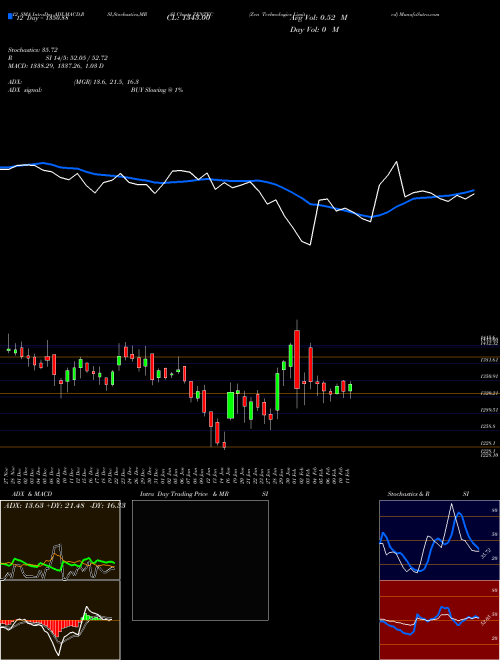The image size is (500, 660).
Task: Click the 'ADX: 13.63 +DY: 21.48 -DY: 16.33' readout
Action: [x=65, y=506]
